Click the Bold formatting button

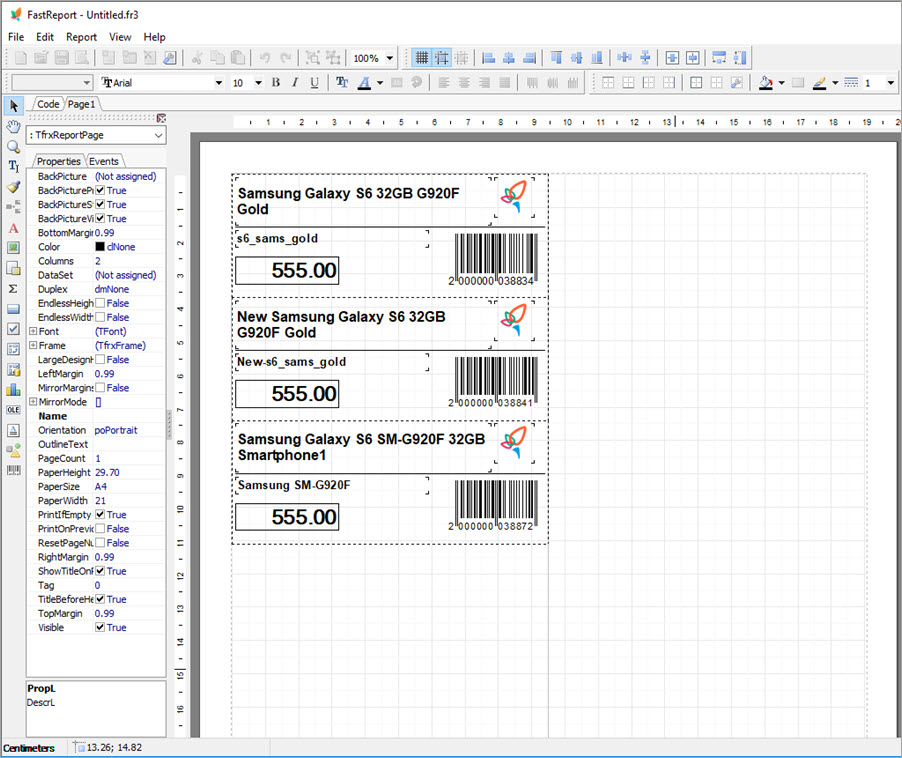point(276,83)
